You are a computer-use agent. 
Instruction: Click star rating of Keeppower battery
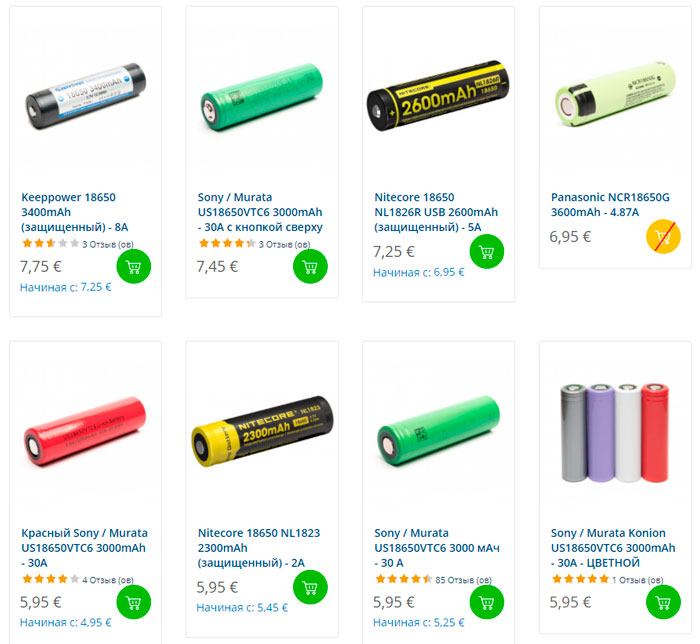(50, 244)
